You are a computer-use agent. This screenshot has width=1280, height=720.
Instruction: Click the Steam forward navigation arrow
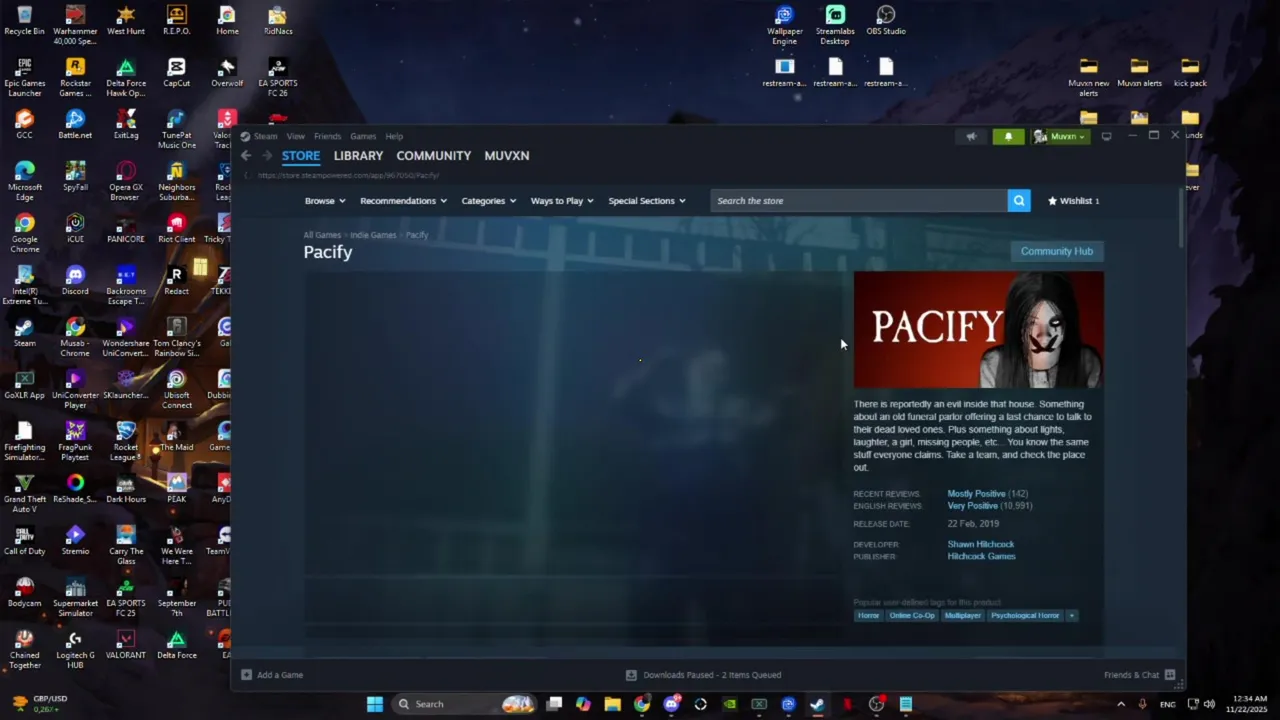click(x=267, y=156)
